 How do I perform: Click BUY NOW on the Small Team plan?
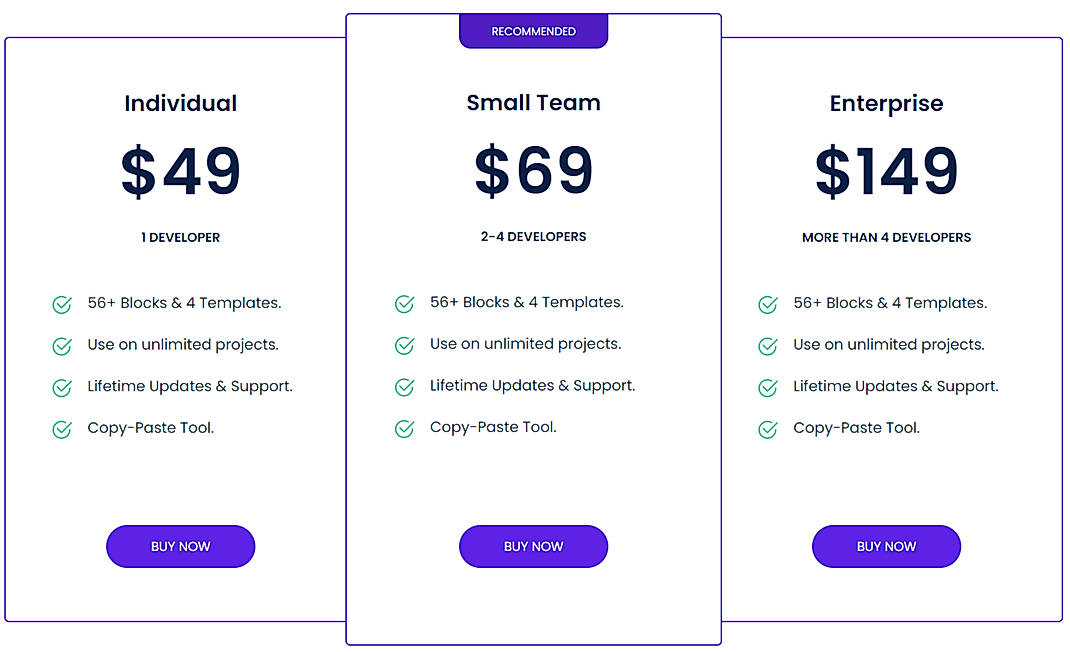(533, 546)
